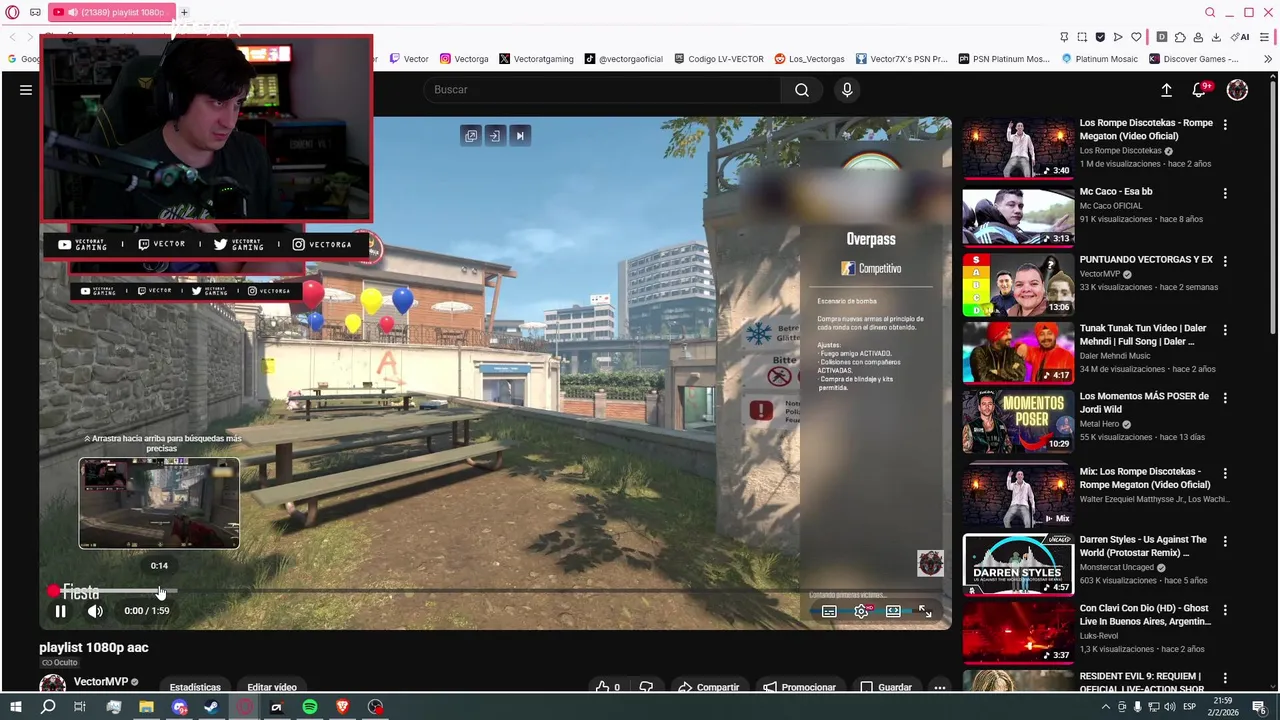
Task: Enter fullscreen on the video player
Action: (925, 611)
